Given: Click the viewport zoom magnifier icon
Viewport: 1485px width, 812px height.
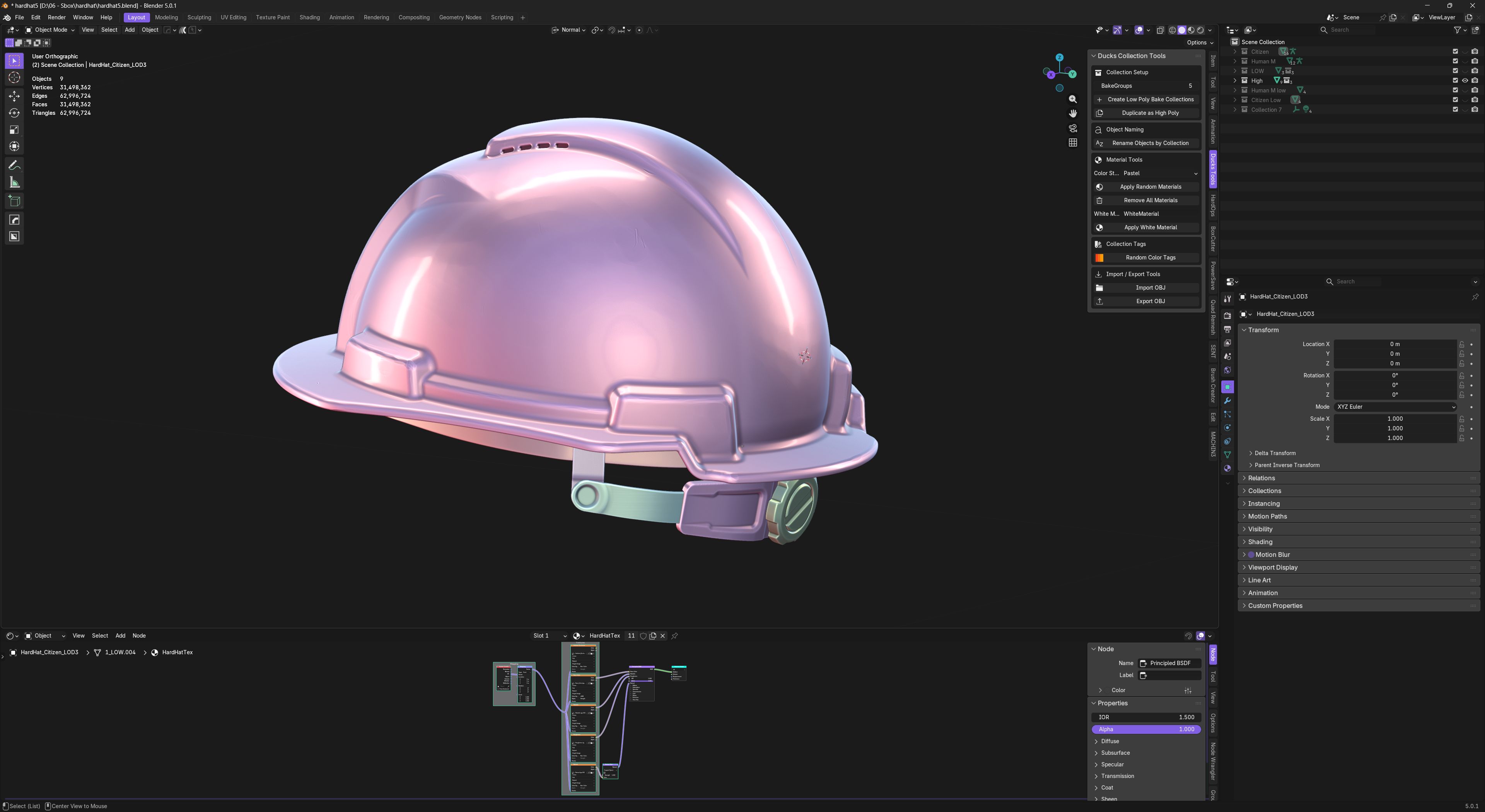Looking at the screenshot, I should pyautogui.click(x=1072, y=99).
